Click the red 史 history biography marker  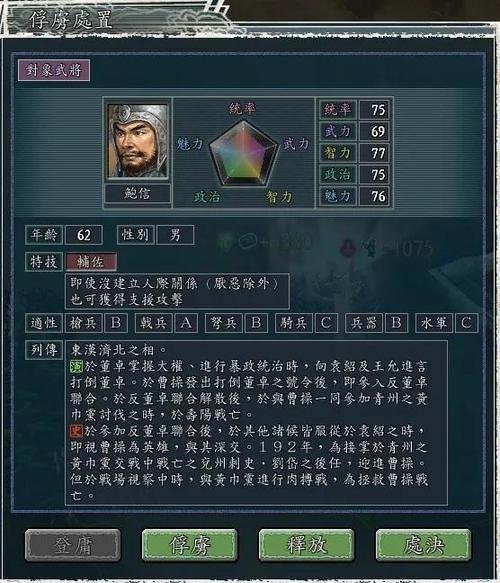pos(76,431)
